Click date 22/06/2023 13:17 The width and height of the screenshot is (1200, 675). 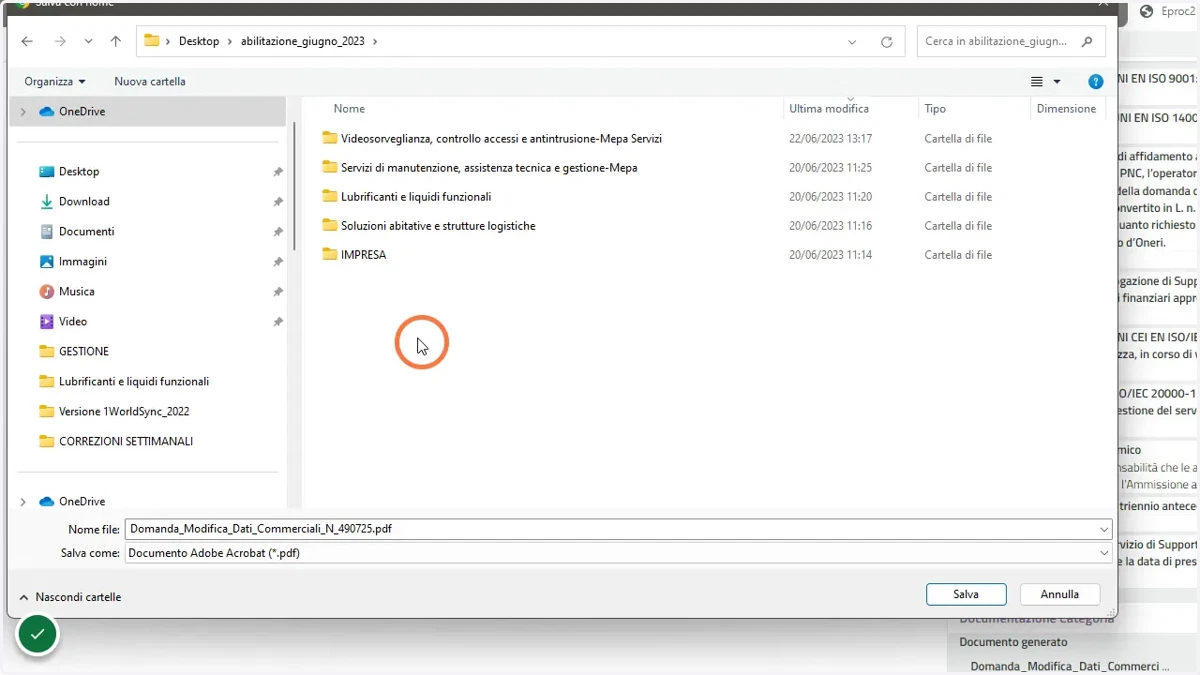[830, 139]
